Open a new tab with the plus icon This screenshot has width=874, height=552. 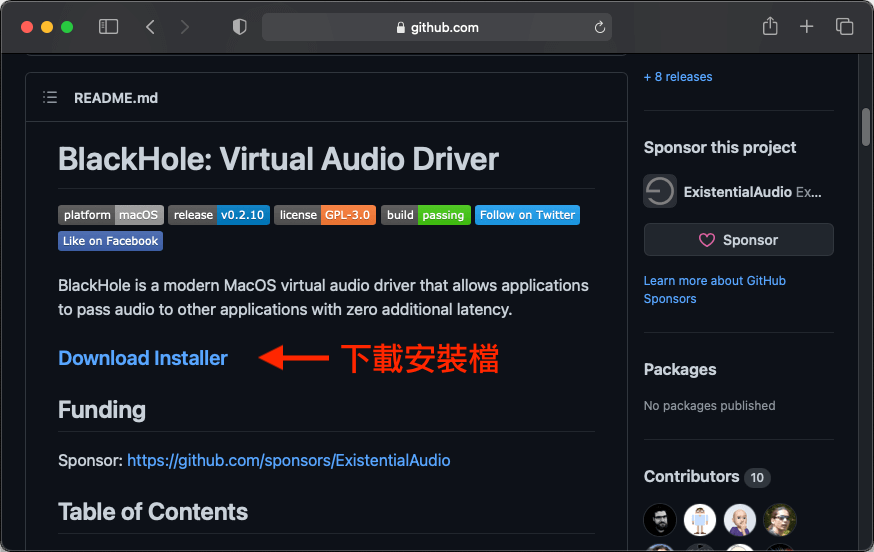coord(806,26)
